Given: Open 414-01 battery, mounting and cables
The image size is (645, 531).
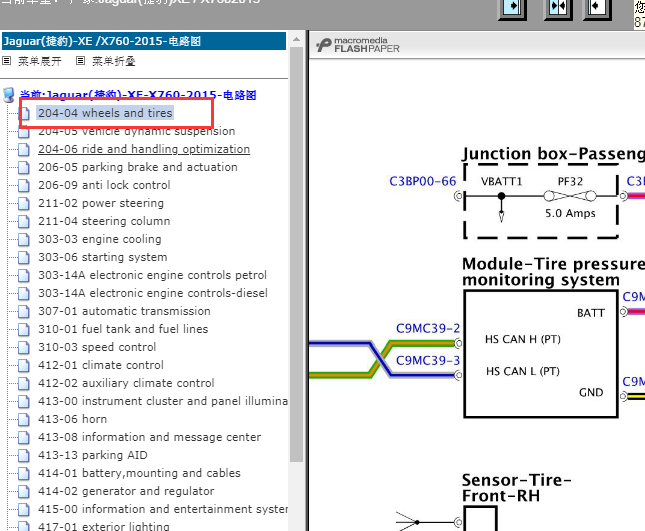Looking at the screenshot, I should [139, 473].
